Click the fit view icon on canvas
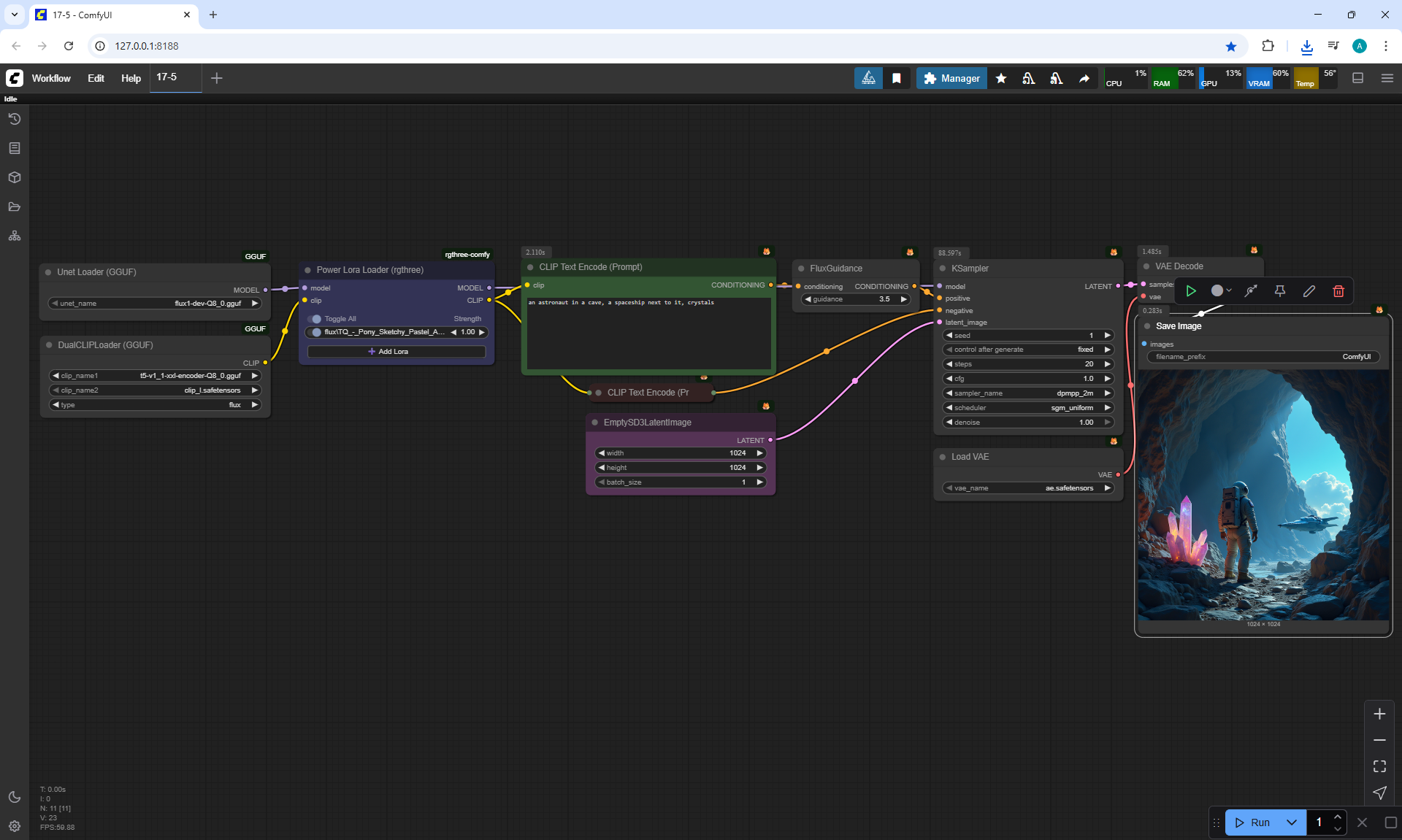This screenshot has width=1402, height=840. pos(1379,766)
